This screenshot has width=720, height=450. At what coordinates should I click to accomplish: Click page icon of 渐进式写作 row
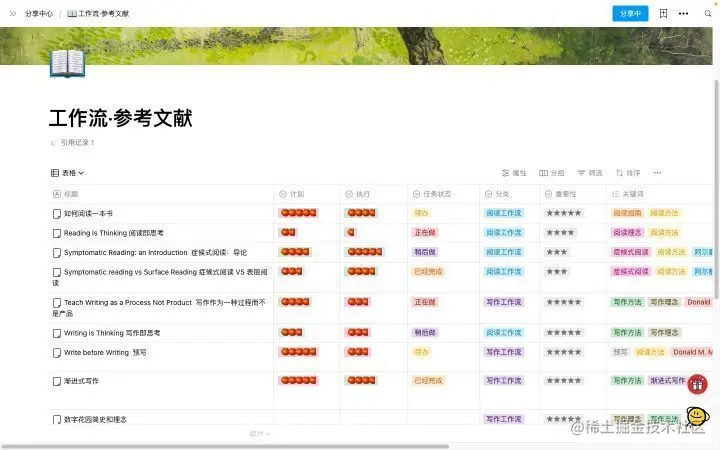pos(56,381)
